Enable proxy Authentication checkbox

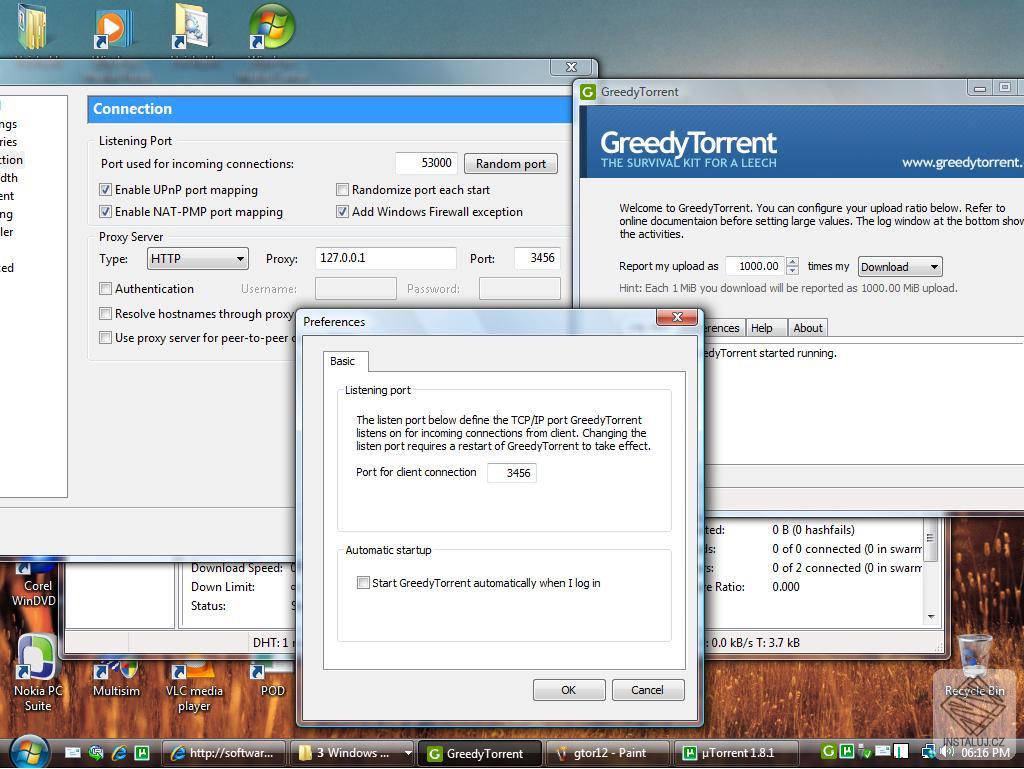tap(105, 289)
